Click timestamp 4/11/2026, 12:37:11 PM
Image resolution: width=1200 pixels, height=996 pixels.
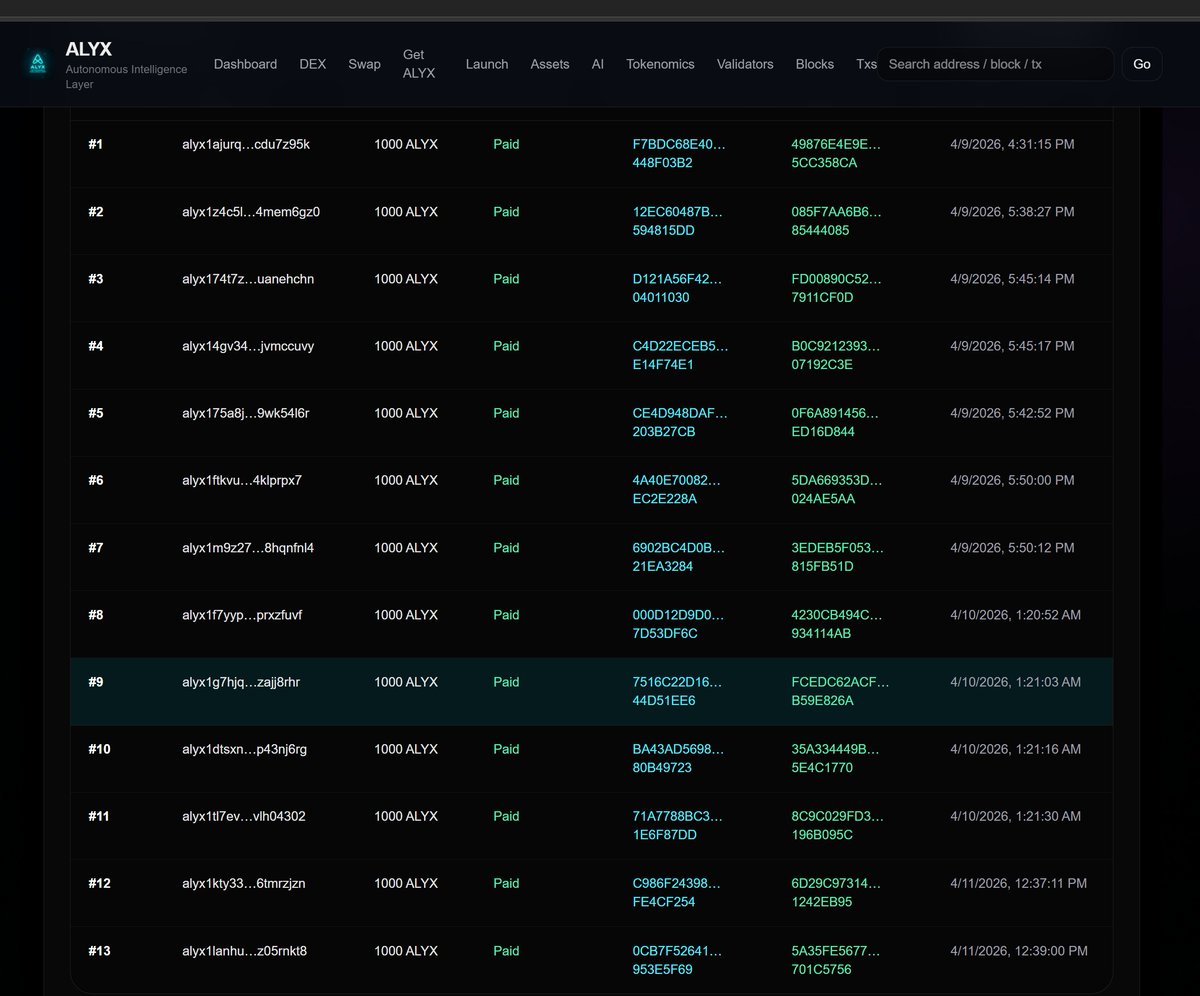[1018, 883]
